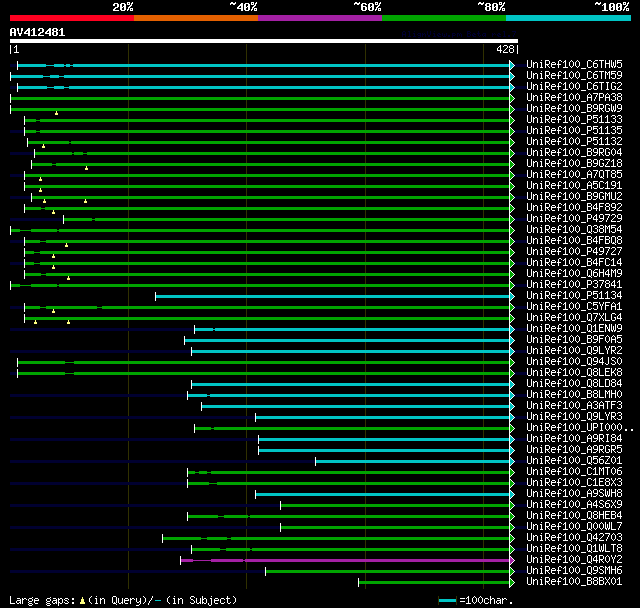Select label UniRef100_Q1ENW9
640x608 pixels.
[574, 329]
